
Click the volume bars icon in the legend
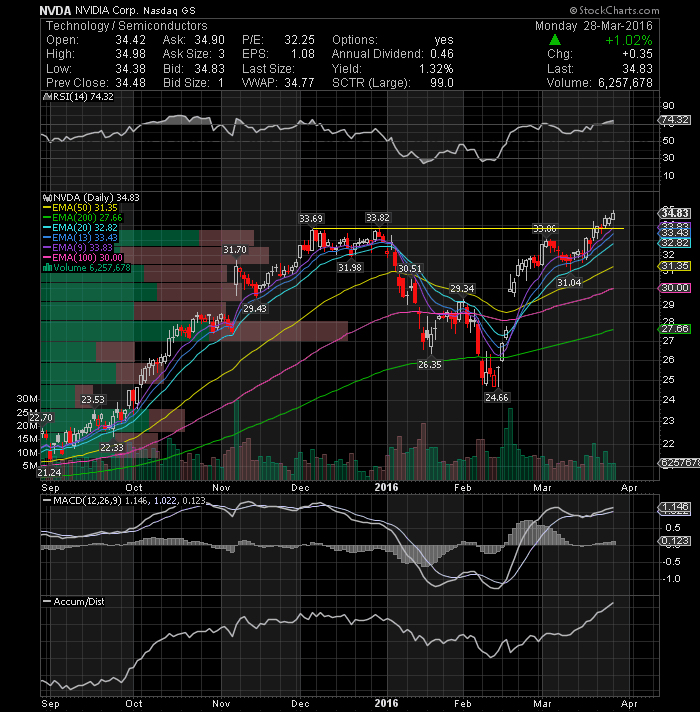(47, 268)
